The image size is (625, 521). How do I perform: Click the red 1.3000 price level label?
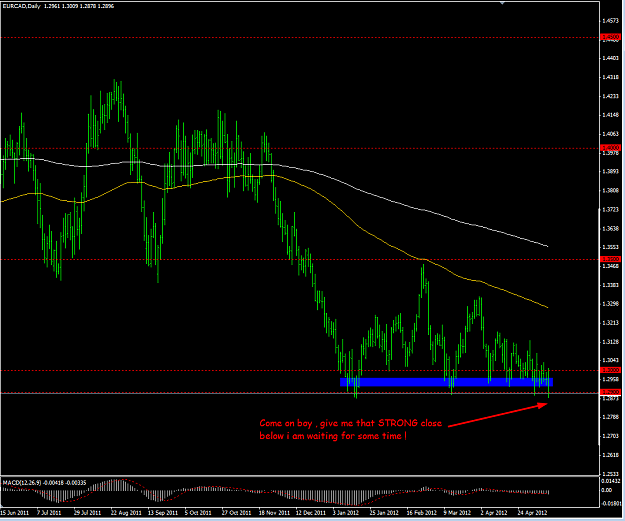click(611, 370)
